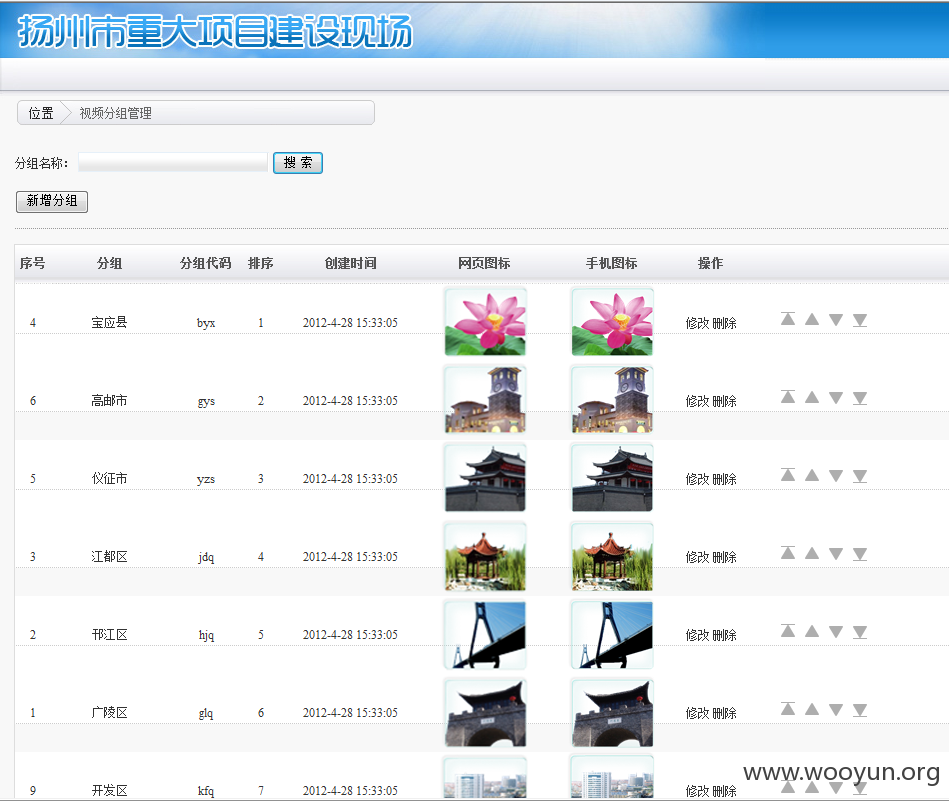Open 宝应县 lotus mobile icon thumbnail
949x801 pixels.
click(612, 321)
